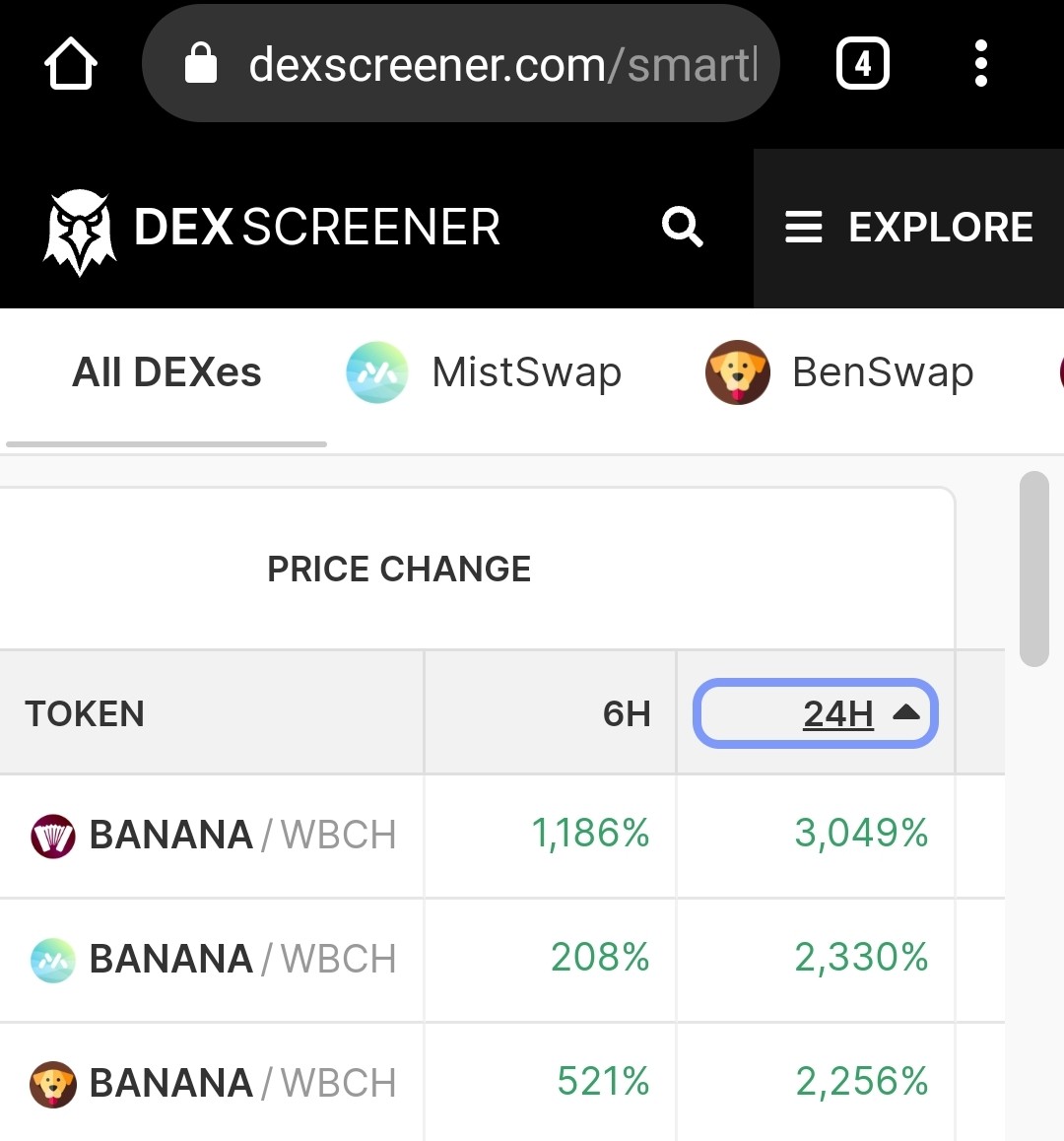Tap the padlock site security icon
The image size is (1064, 1141).
pos(200,63)
